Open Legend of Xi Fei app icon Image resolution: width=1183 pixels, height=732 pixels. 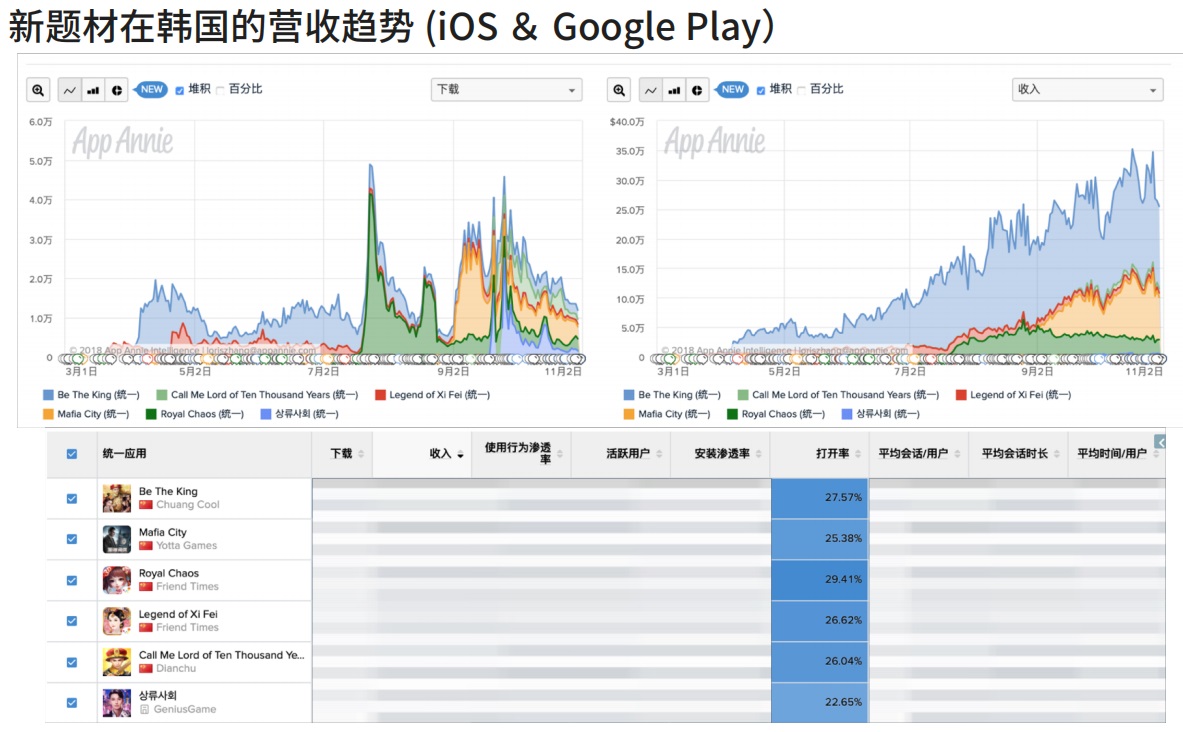click(117, 620)
